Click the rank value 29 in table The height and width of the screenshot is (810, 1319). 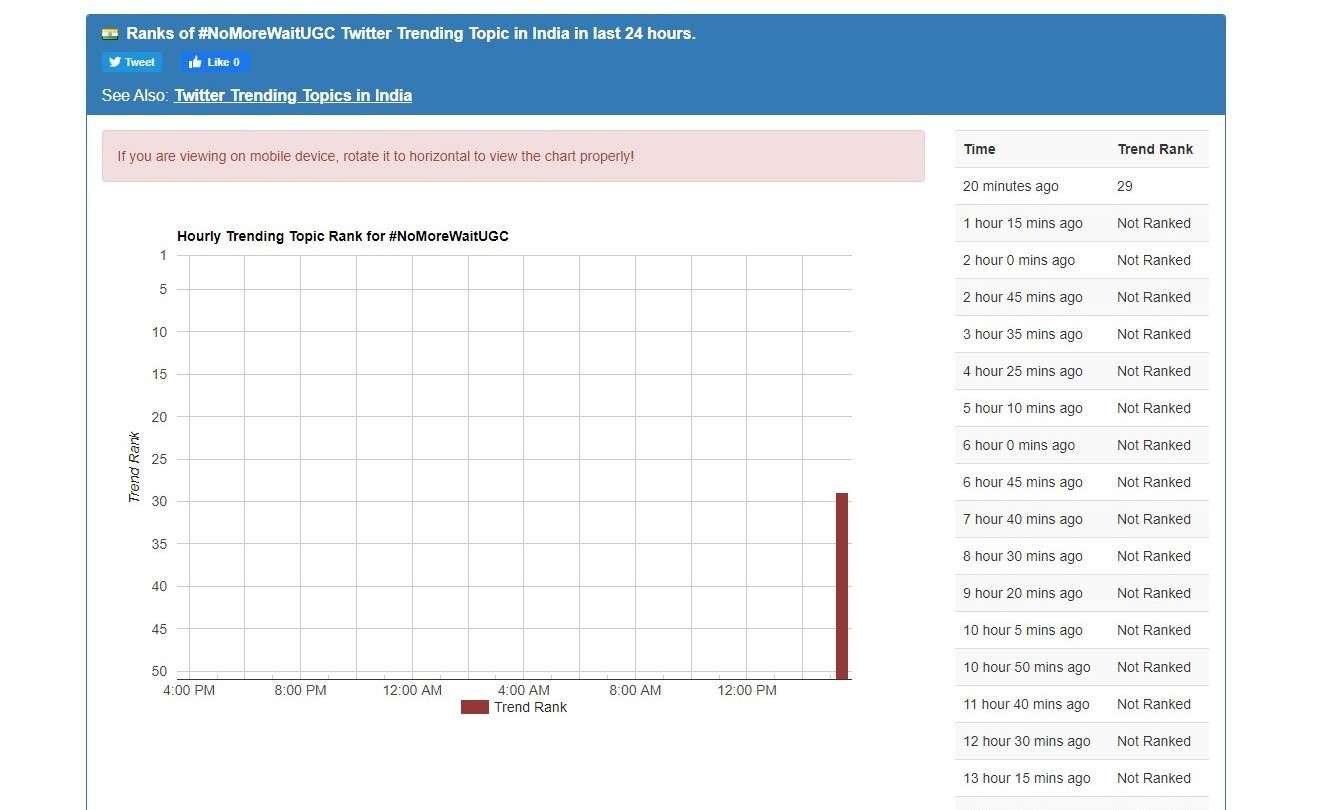click(x=1125, y=186)
